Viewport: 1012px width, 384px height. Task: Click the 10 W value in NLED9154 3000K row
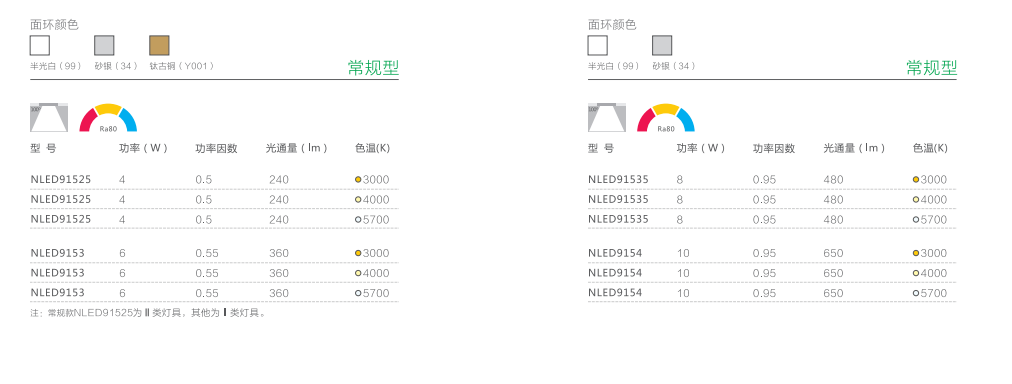683,253
